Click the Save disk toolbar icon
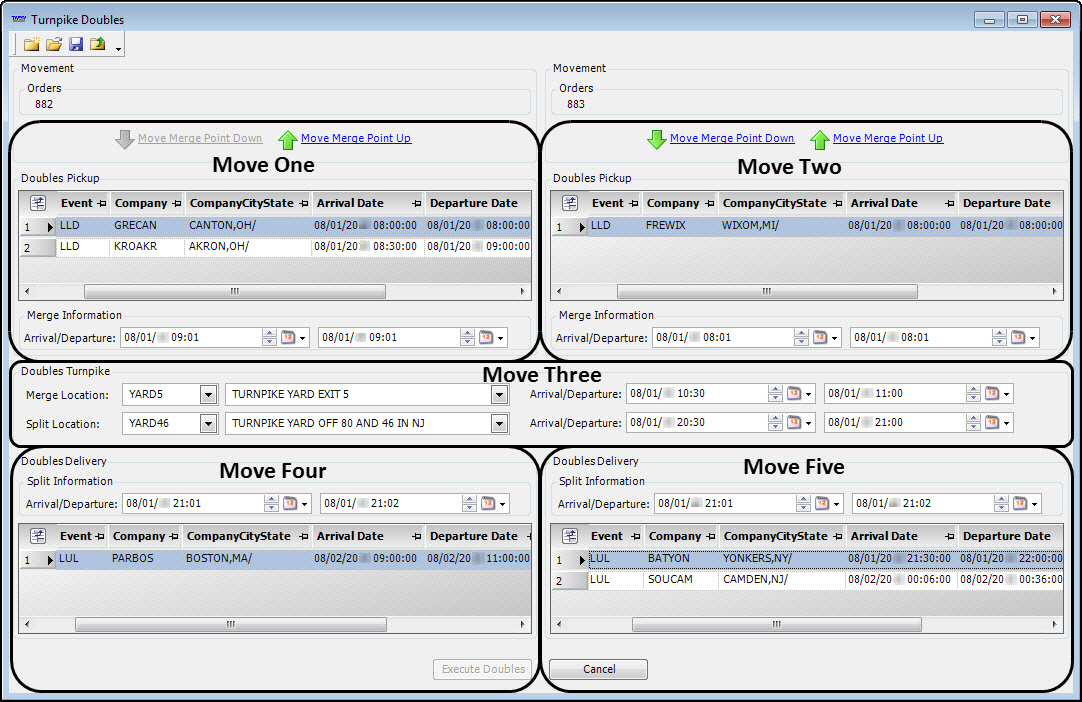 tap(76, 44)
